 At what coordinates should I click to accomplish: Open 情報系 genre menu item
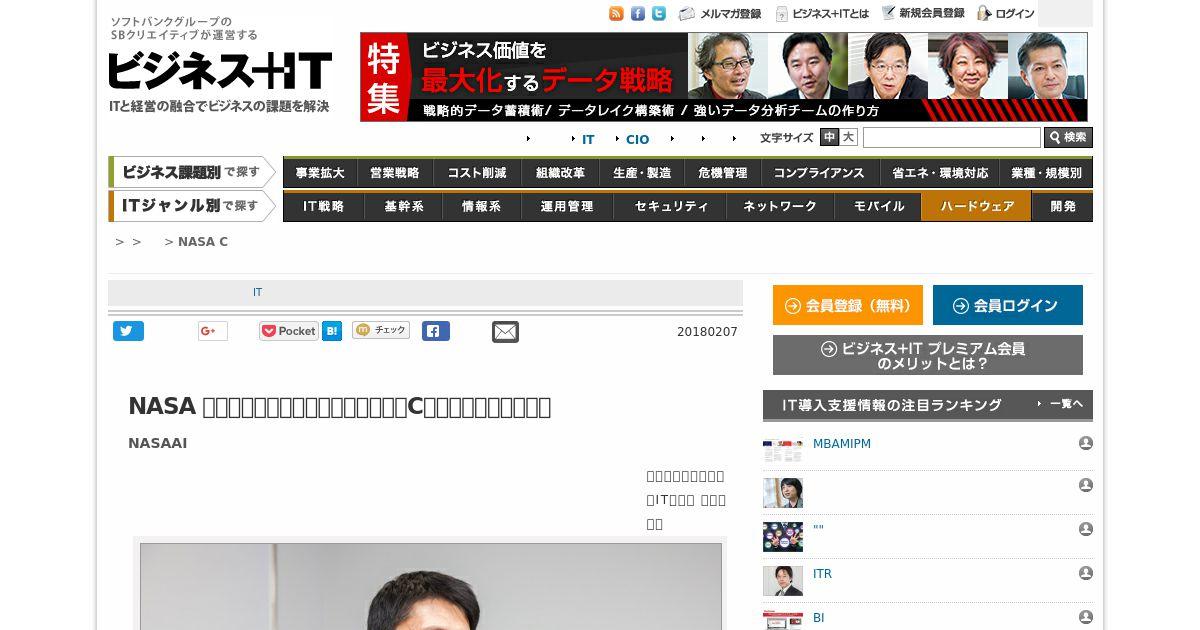tap(481, 206)
